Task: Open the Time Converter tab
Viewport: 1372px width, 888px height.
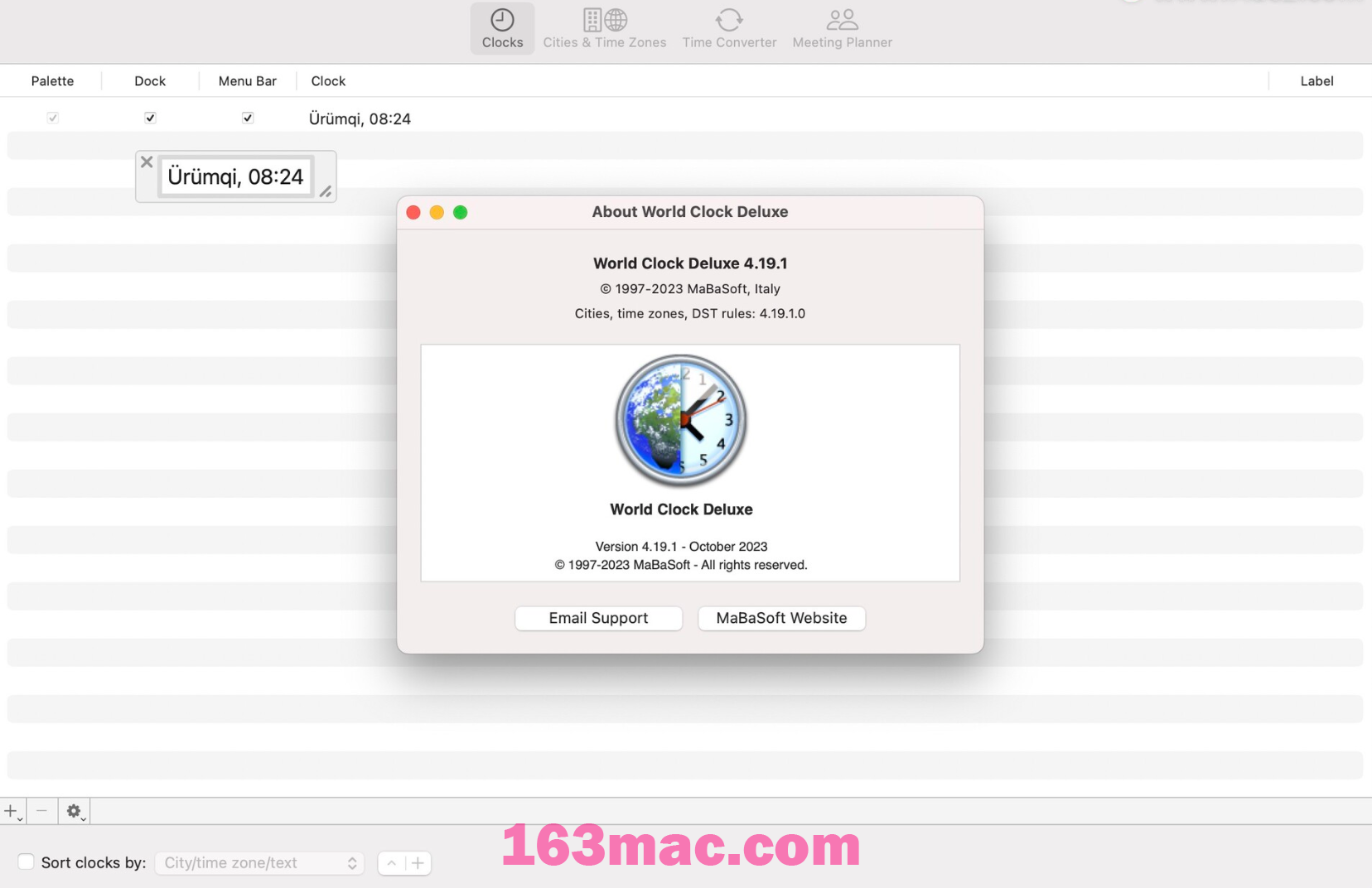Action: [729, 29]
